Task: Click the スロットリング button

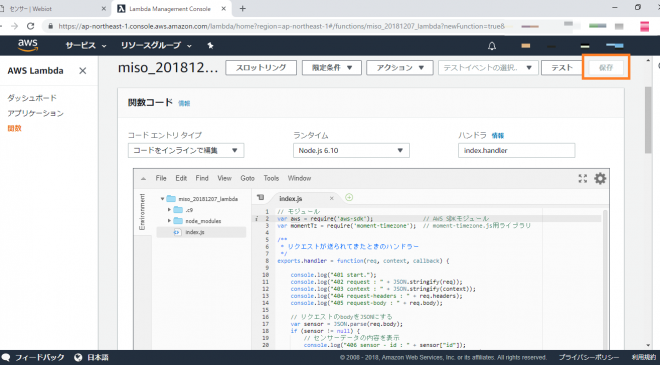Action: [x=261, y=68]
